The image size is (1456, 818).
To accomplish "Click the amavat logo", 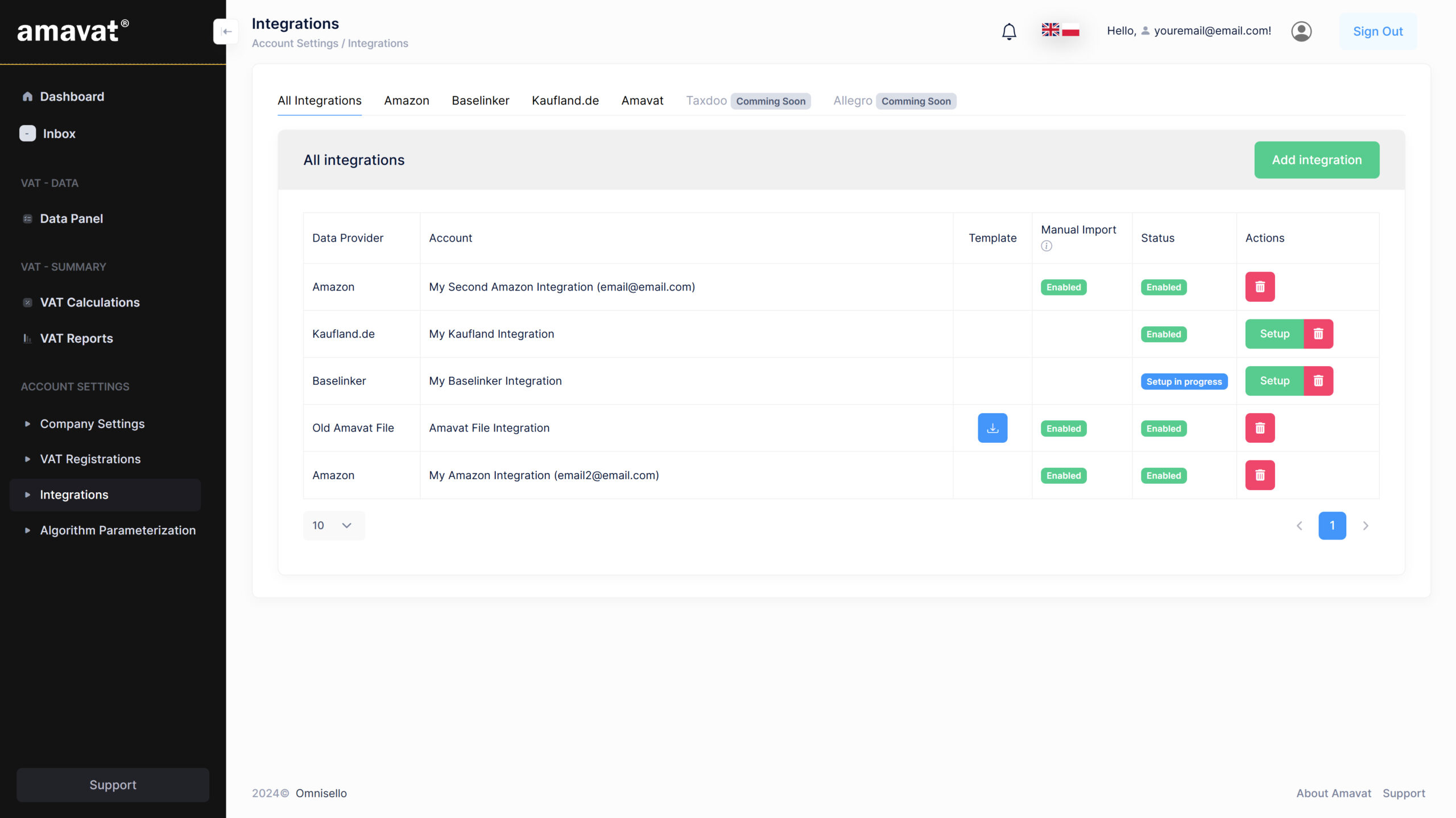I will [73, 31].
